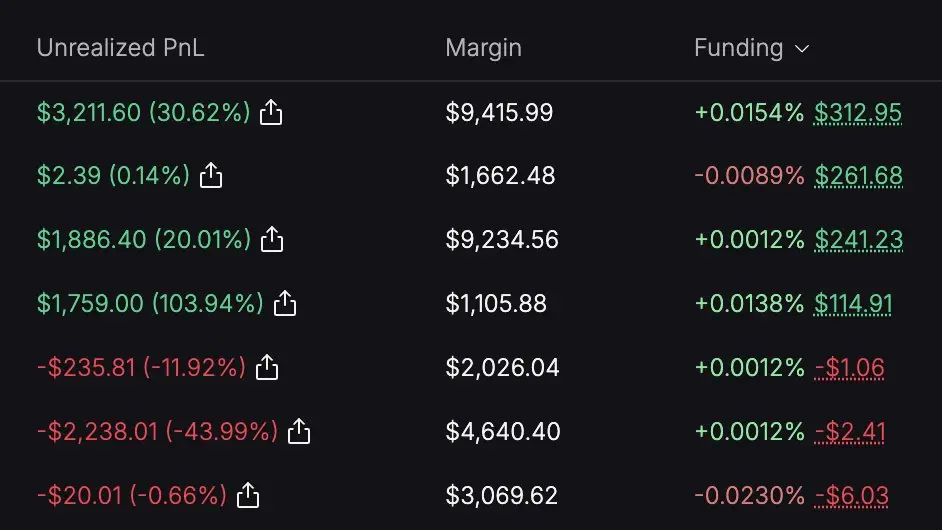Open the -$1.06 funding link

point(849,368)
